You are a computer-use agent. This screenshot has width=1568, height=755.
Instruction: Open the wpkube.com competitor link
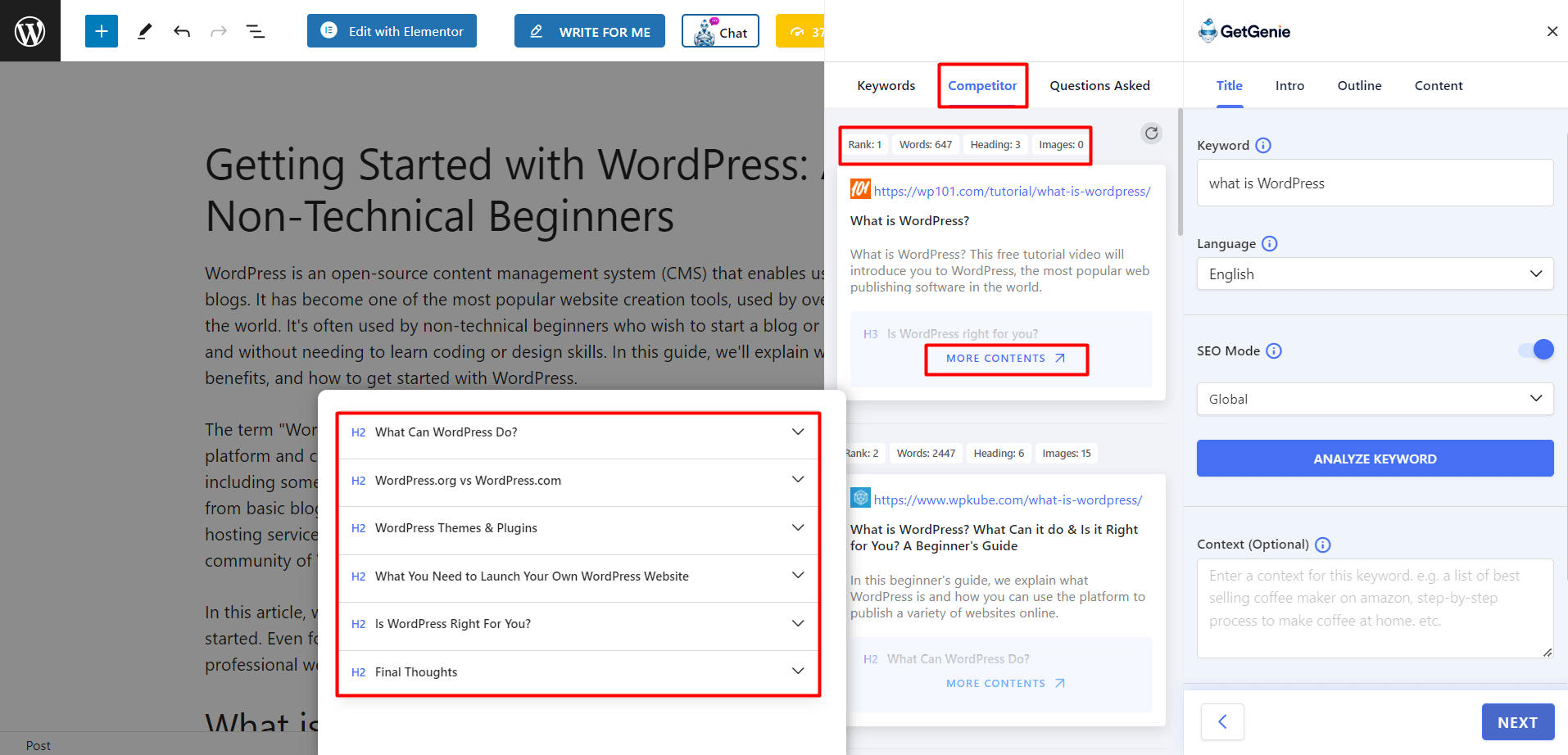[x=1008, y=500]
